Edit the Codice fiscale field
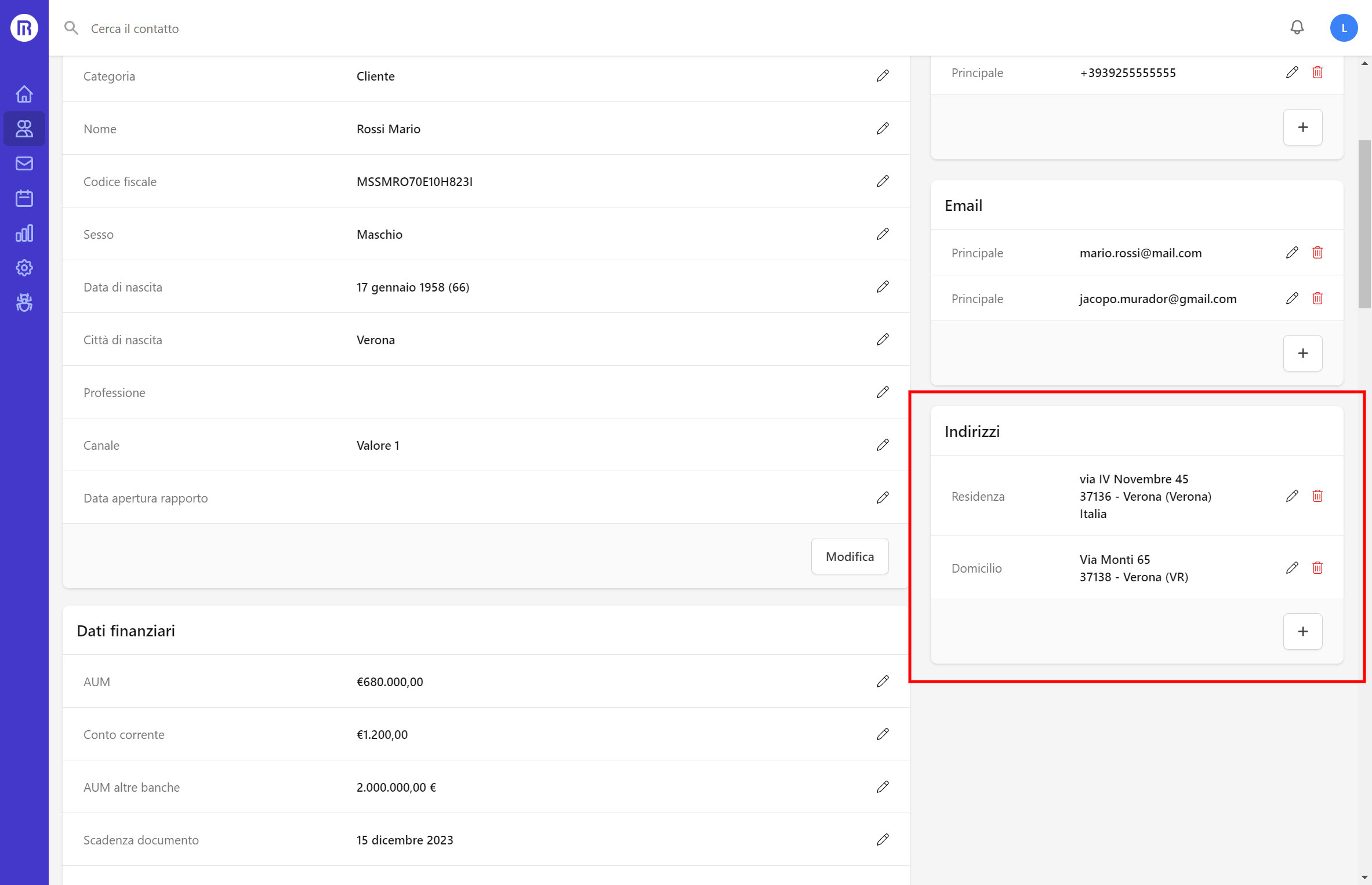Screen dimensions: 1372x885 (x=882, y=181)
